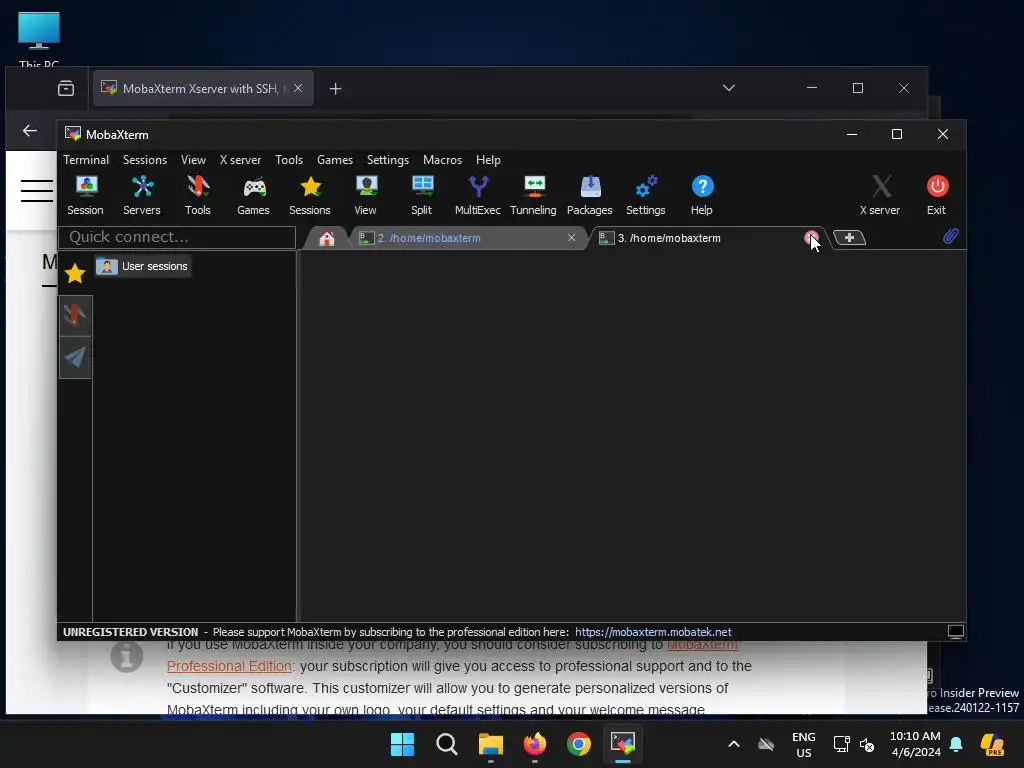Click the terminal output area
Screen dimensions: 1024x768
pos(632,436)
